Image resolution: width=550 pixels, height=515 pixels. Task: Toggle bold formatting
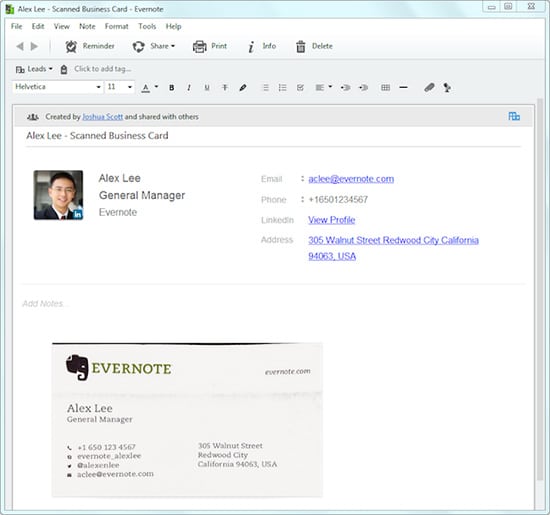172,88
